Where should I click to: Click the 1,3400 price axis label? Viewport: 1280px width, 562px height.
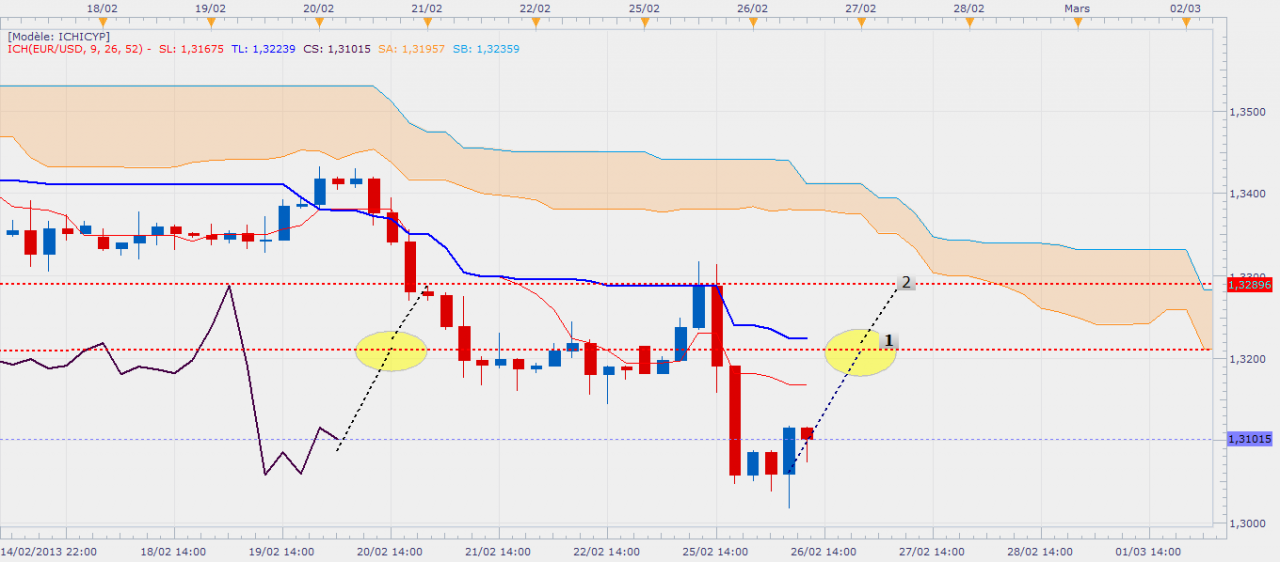[1246, 194]
